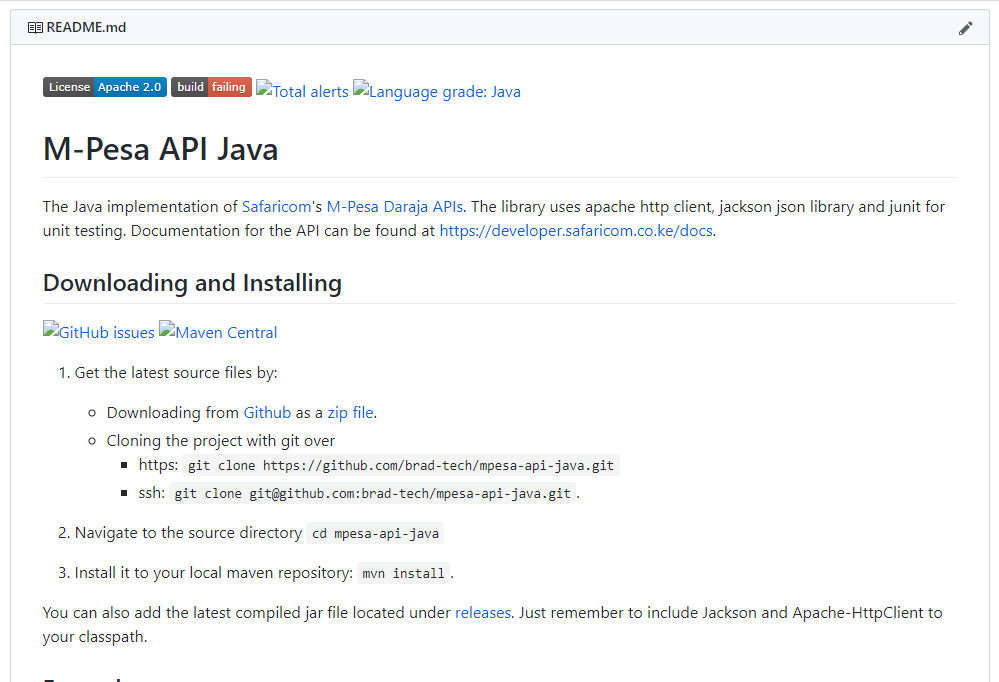The height and width of the screenshot is (682, 999).
Task: Click the README.md book icon
Action: pos(35,27)
